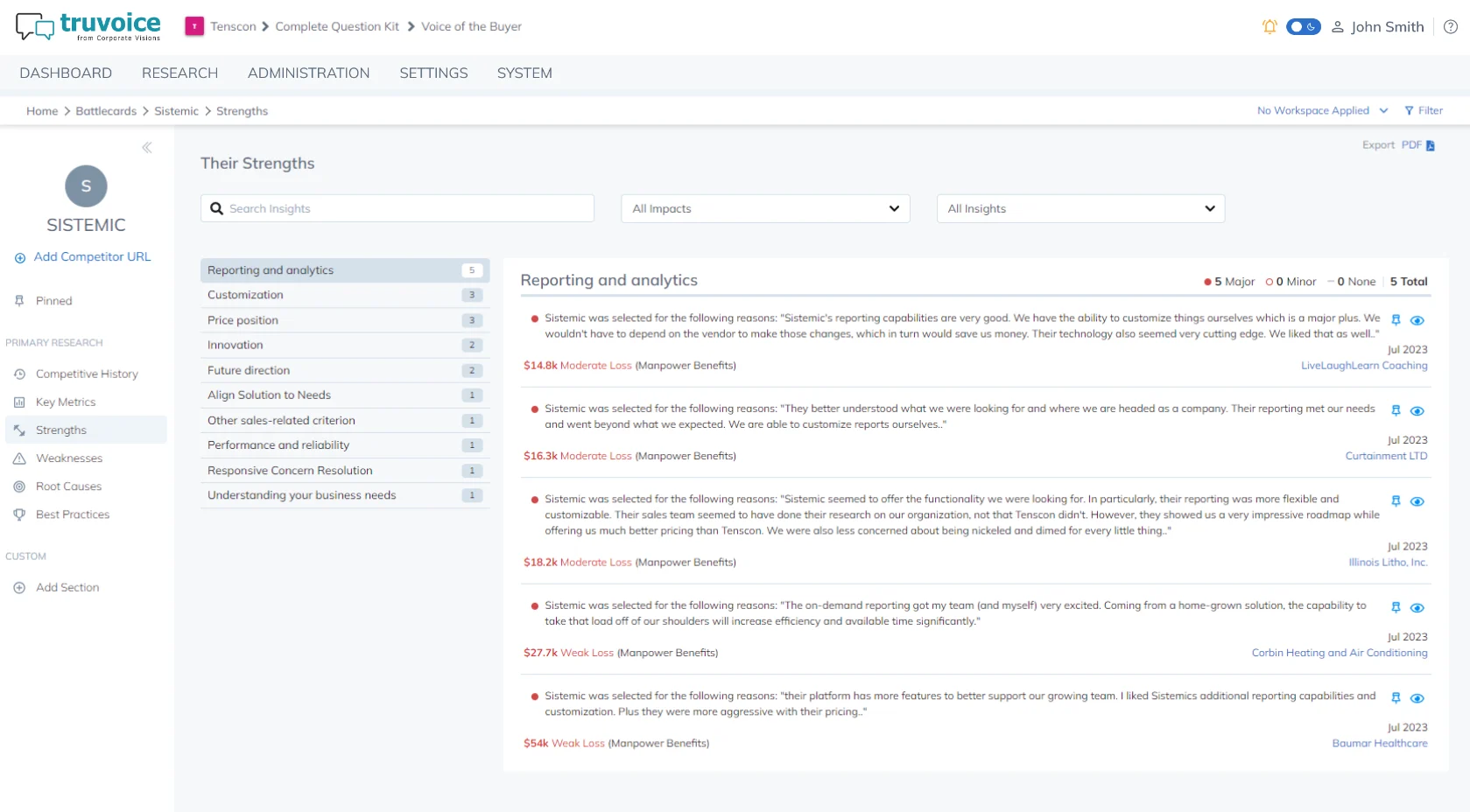Add Competitor URL plus icon
1470x812 pixels.
[x=20, y=257]
